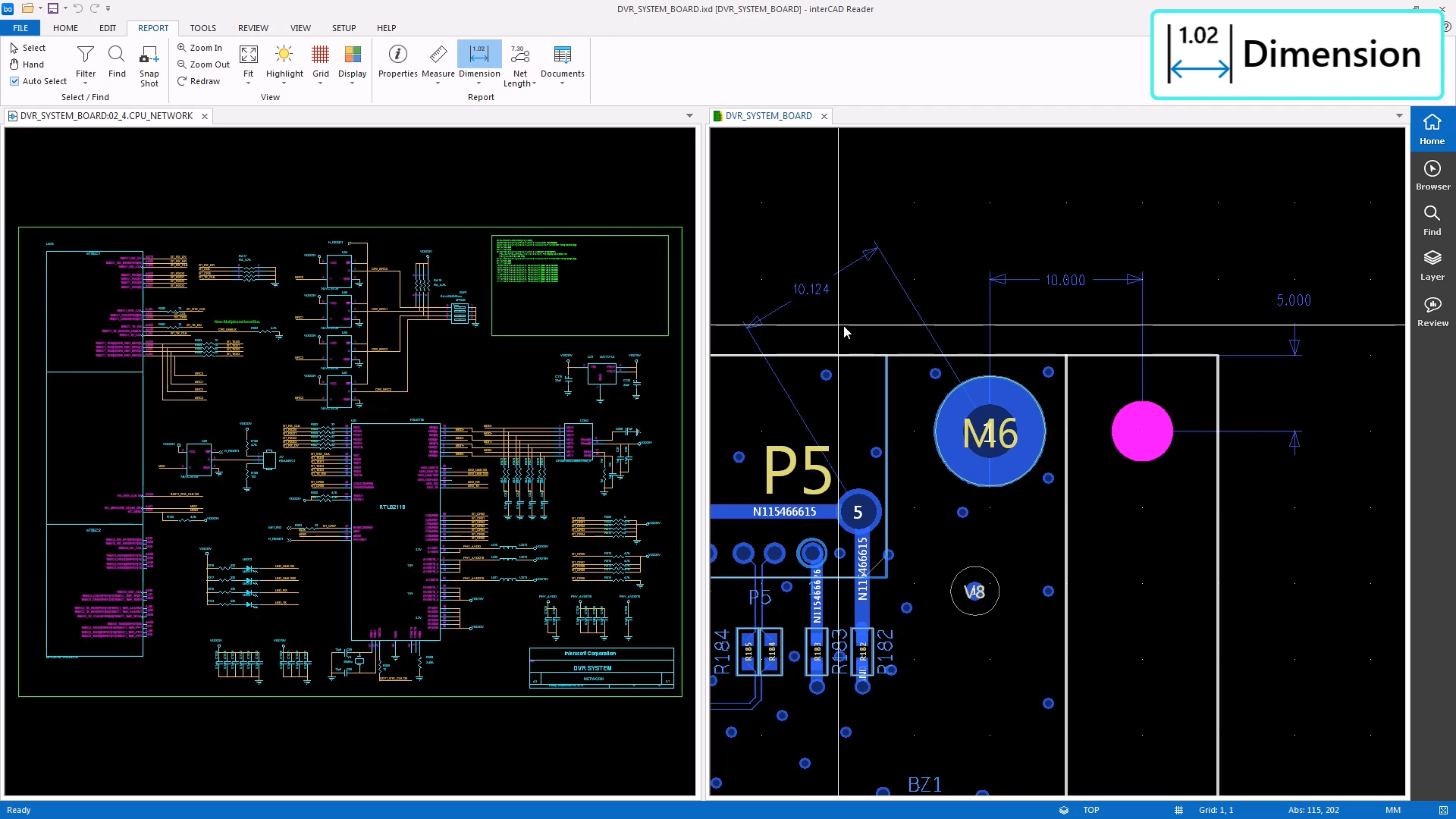Select the Measure ruler tool
This screenshot has height=819, width=1456.
coord(438,55)
